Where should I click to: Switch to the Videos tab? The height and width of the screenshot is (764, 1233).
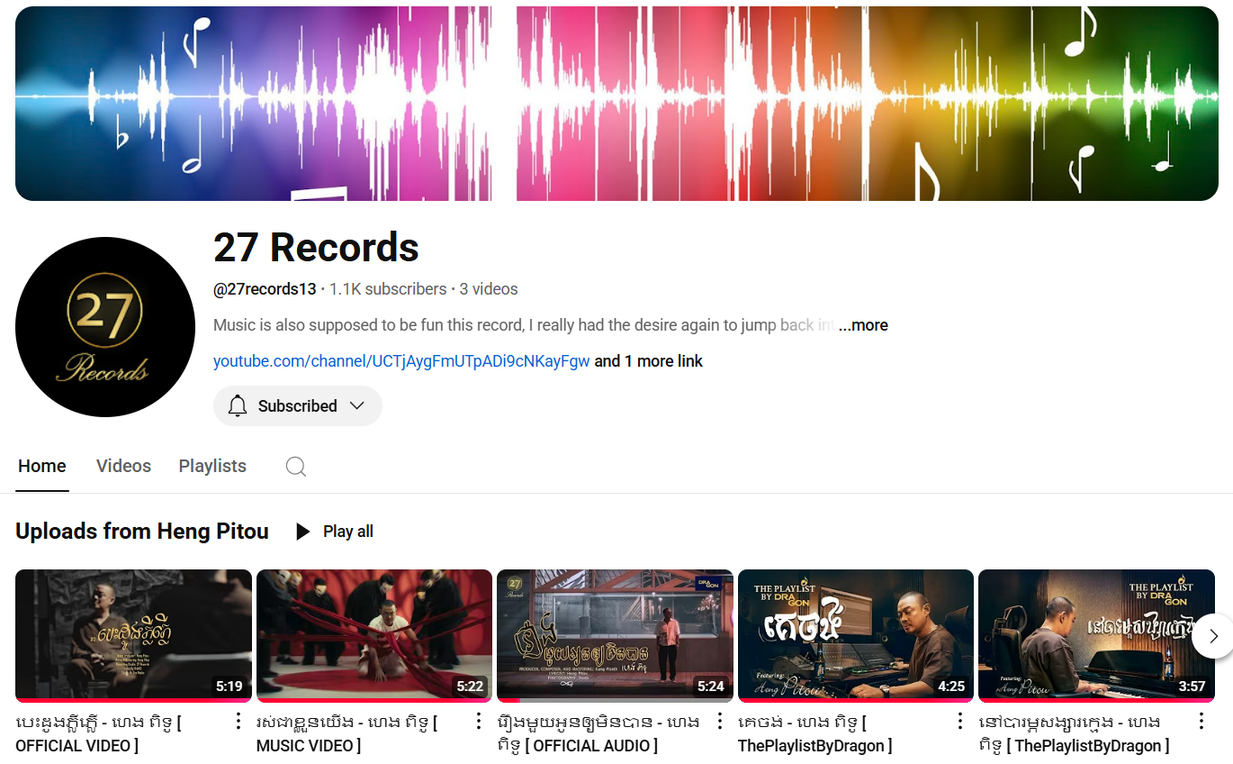[123, 466]
